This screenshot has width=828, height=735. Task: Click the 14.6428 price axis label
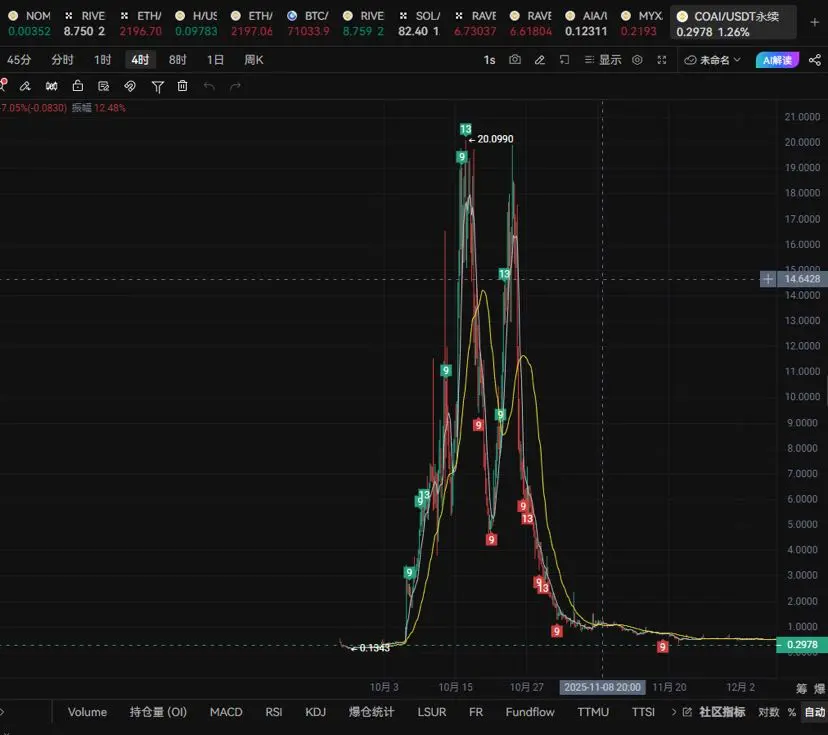(802, 279)
